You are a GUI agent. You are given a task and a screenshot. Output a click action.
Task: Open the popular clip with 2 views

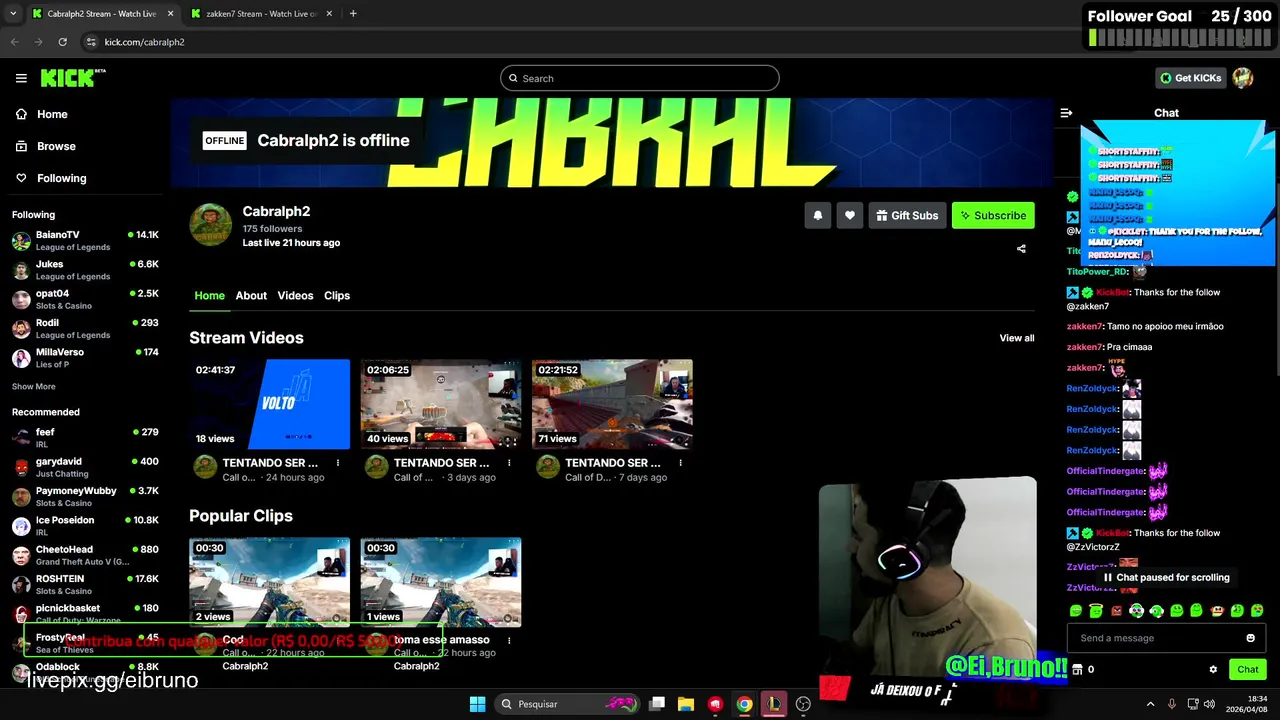point(270,582)
